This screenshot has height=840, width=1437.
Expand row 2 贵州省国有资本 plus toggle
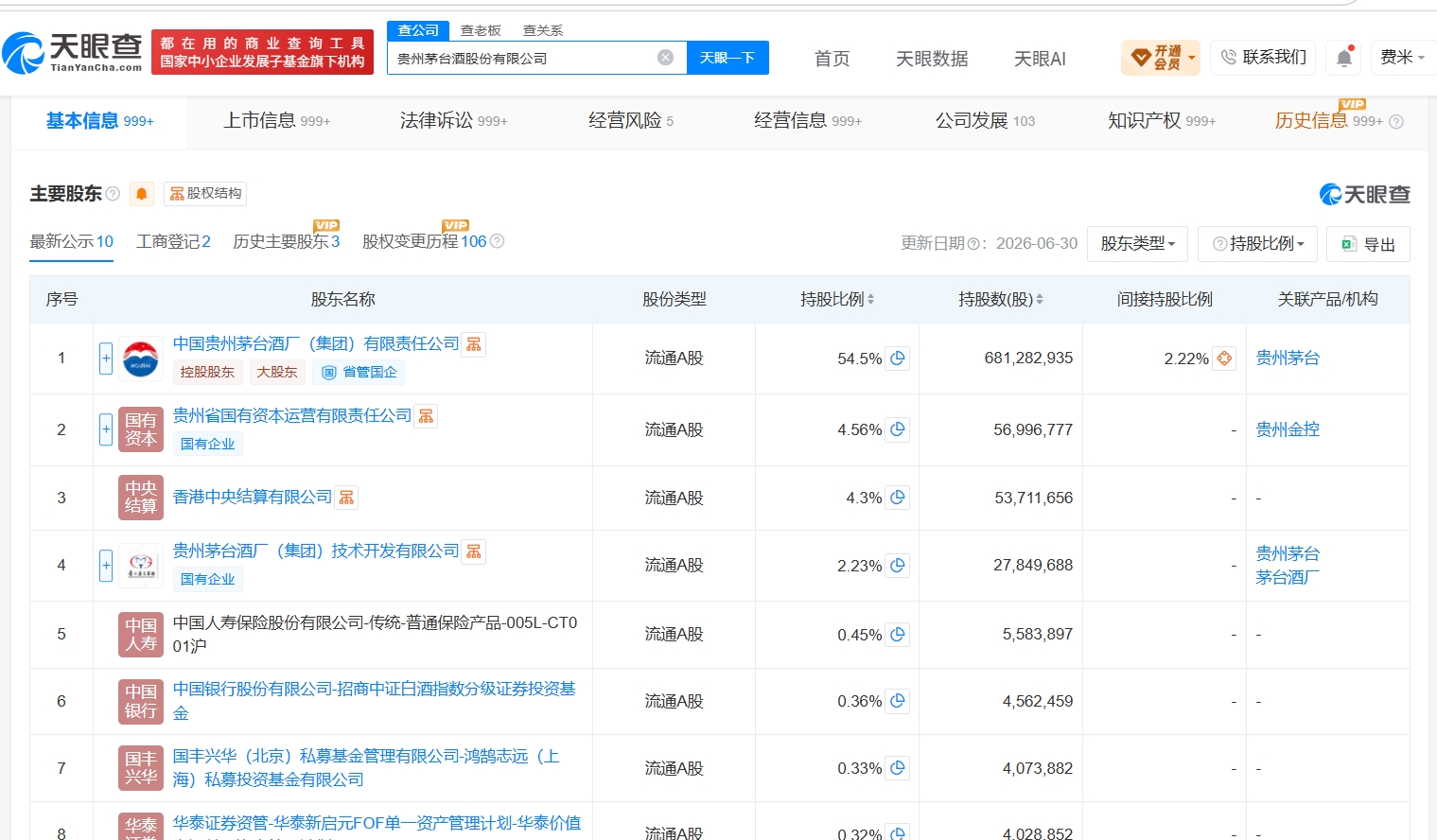[x=106, y=429]
